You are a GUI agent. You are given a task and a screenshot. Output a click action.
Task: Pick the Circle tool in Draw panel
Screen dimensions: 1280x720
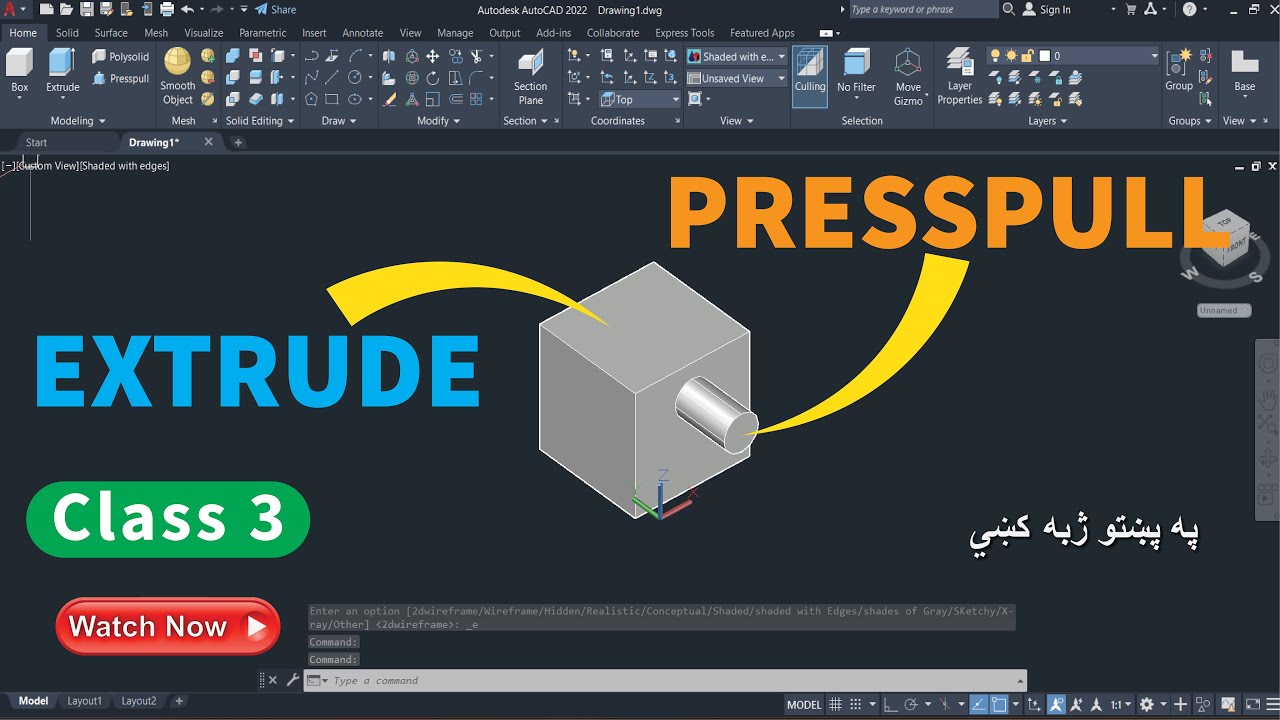coord(355,78)
